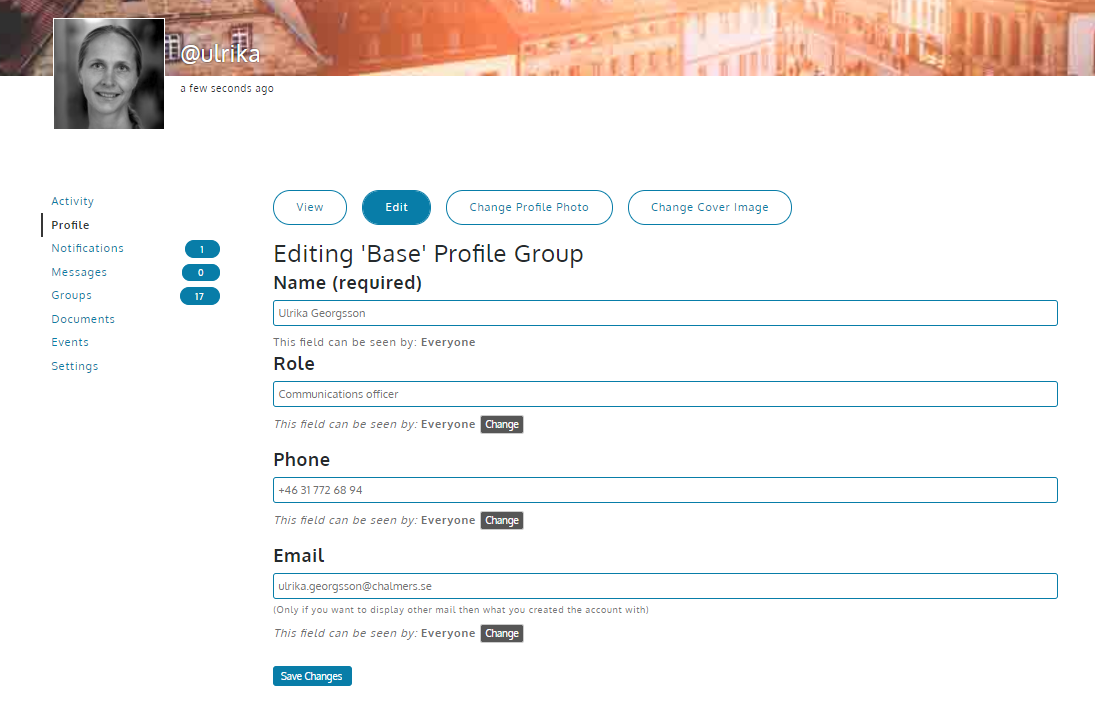This screenshot has height=704, width=1095.
Task: Open the View profile tab
Action: click(x=309, y=207)
